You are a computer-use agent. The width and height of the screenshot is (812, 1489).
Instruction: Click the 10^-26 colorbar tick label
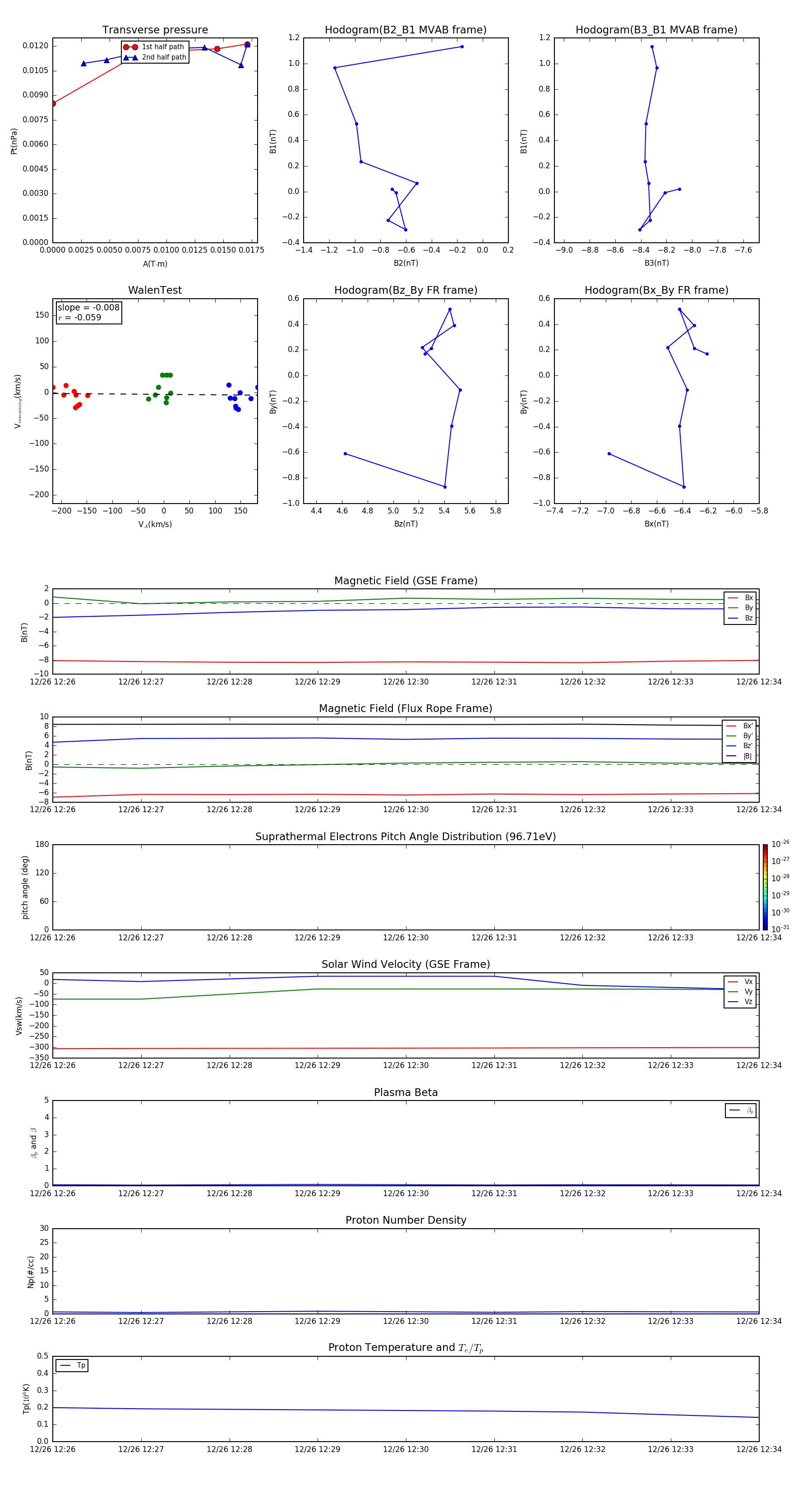point(781,844)
